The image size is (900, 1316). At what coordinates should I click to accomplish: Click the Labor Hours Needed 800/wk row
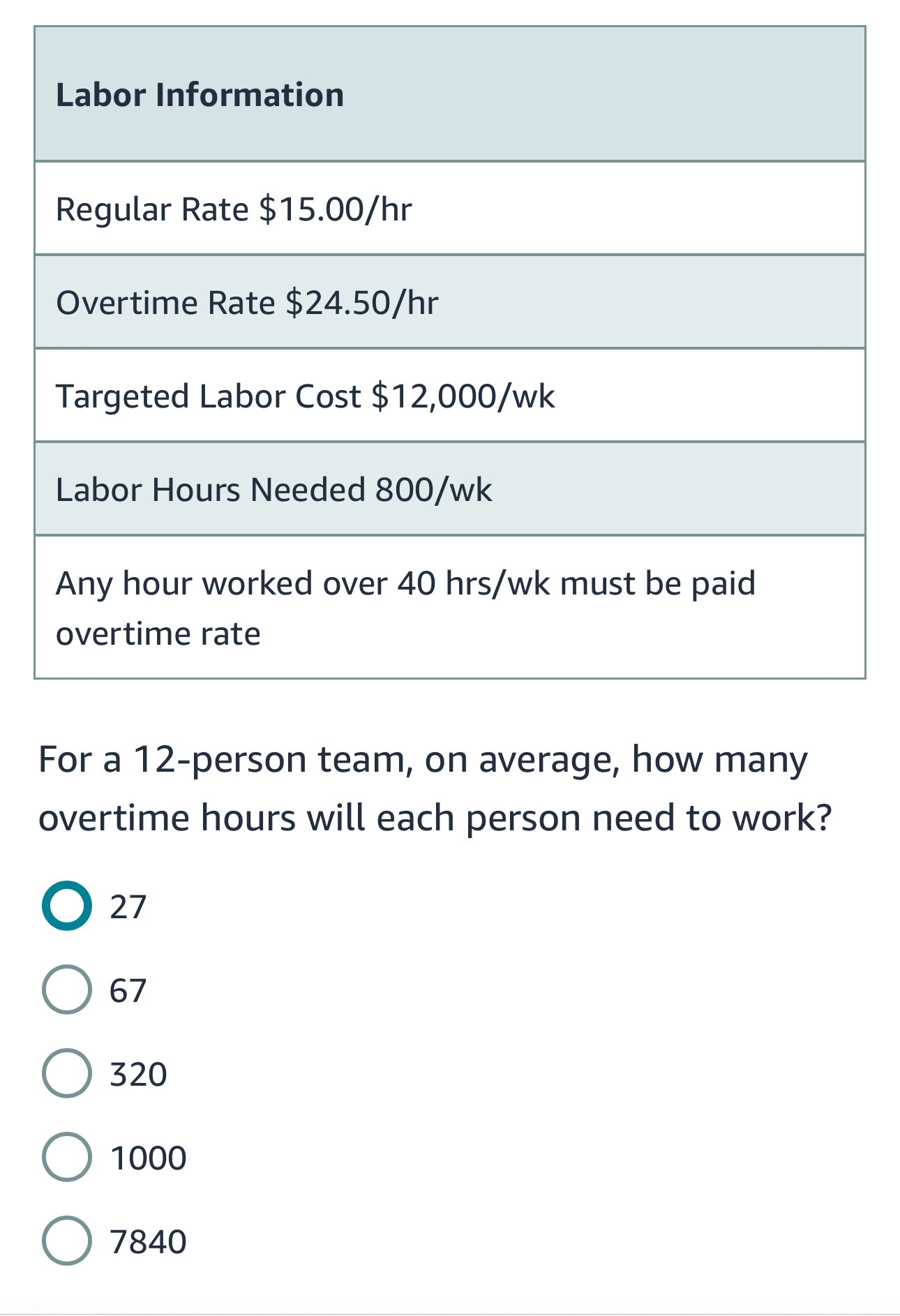(450, 487)
